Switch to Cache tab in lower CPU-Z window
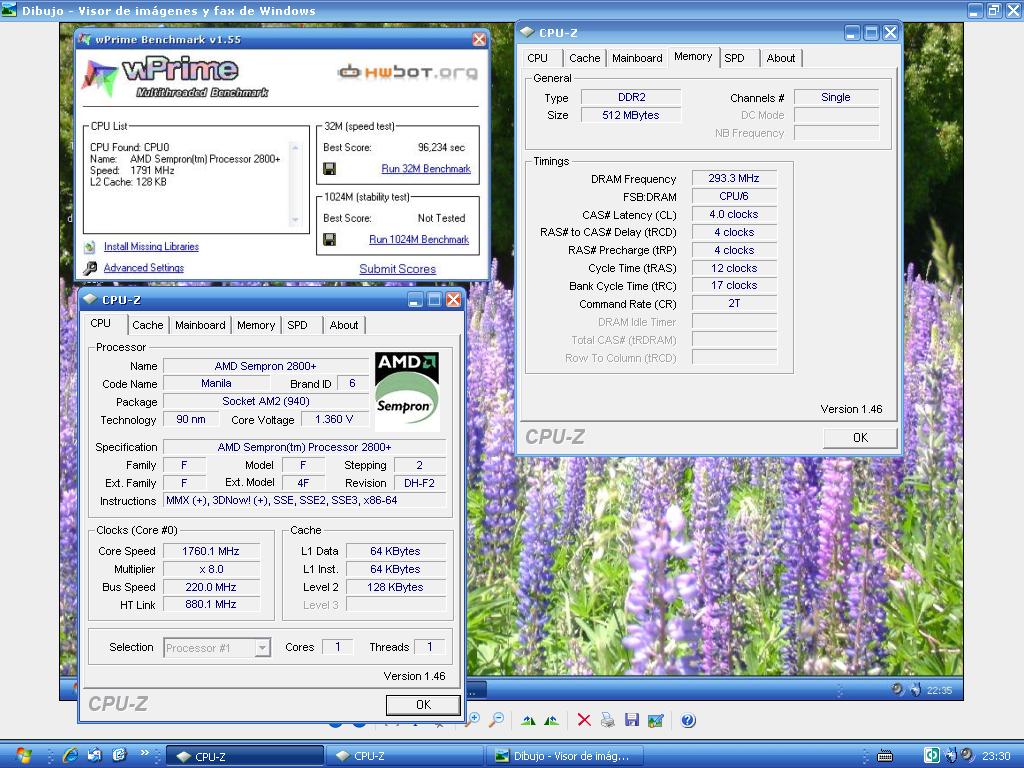 pos(148,325)
